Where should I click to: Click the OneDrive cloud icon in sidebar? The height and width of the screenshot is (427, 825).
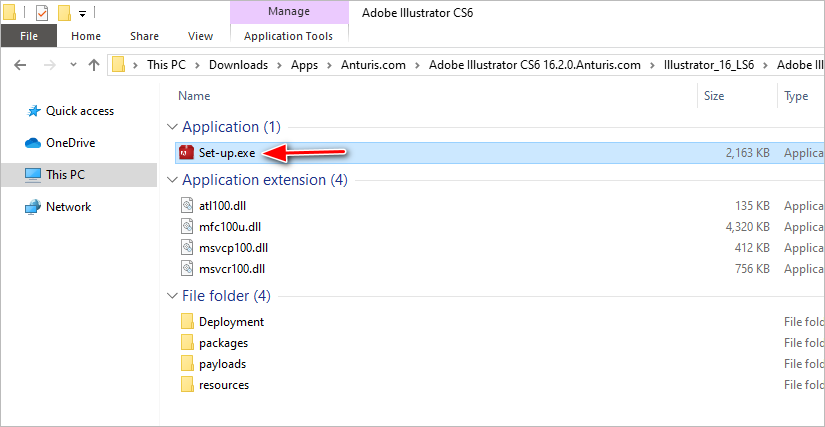tap(31, 143)
